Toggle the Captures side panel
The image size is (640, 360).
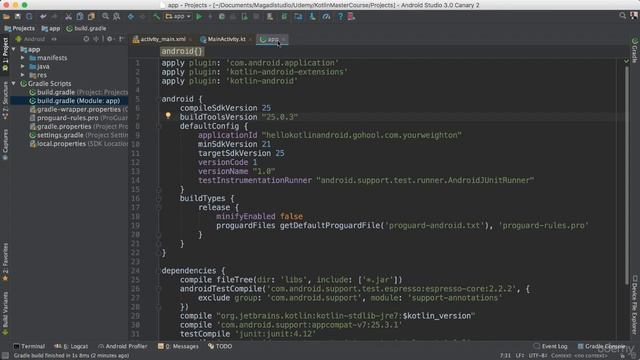[x=5, y=144]
